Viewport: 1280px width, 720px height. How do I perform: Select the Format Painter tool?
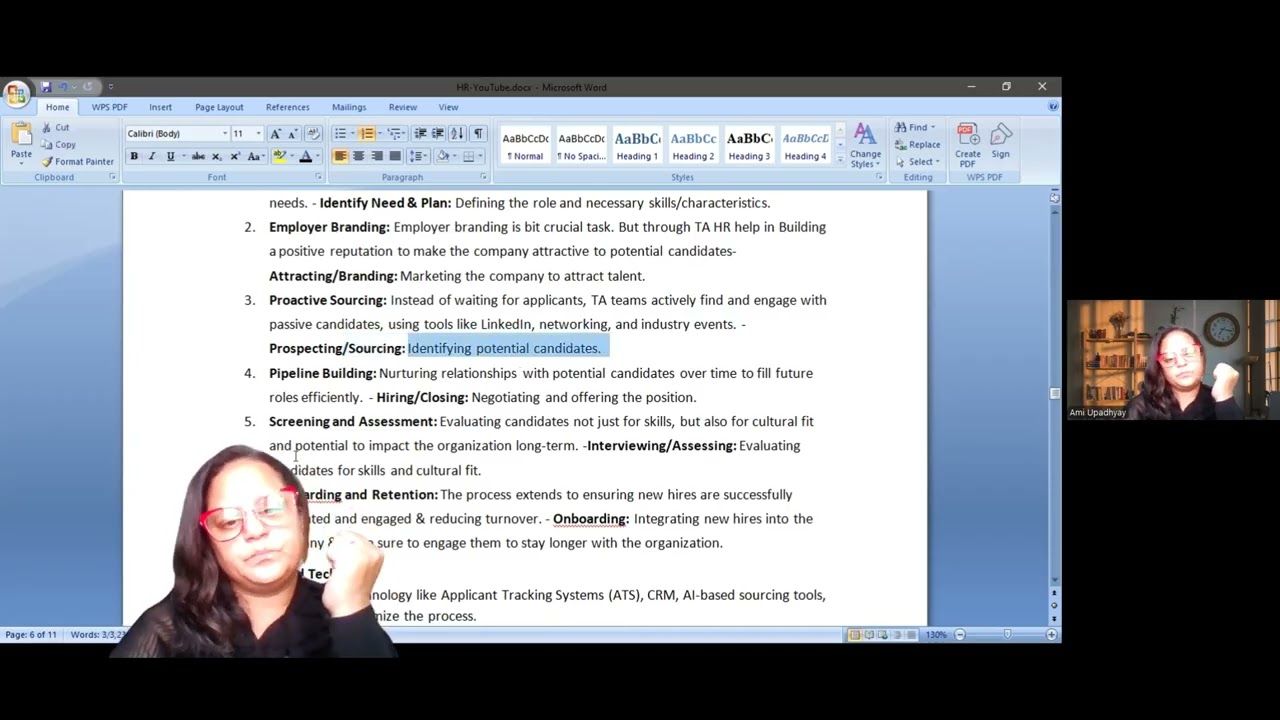[x=78, y=162]
